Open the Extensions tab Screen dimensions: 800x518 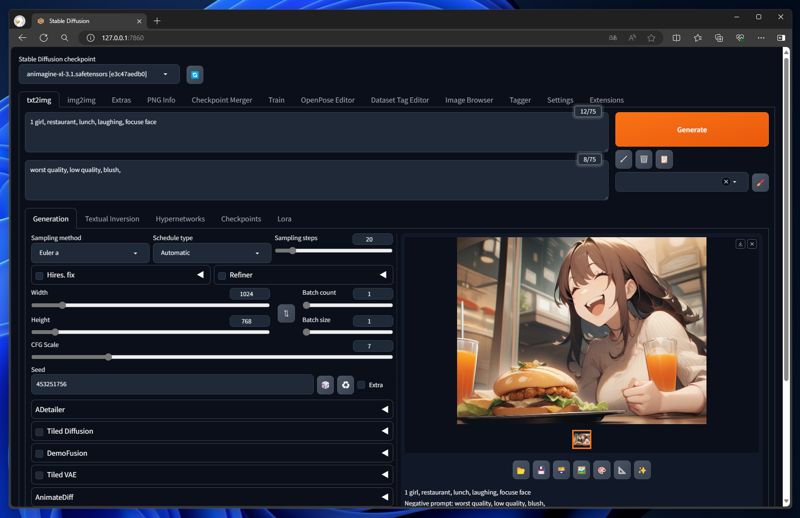607,100
